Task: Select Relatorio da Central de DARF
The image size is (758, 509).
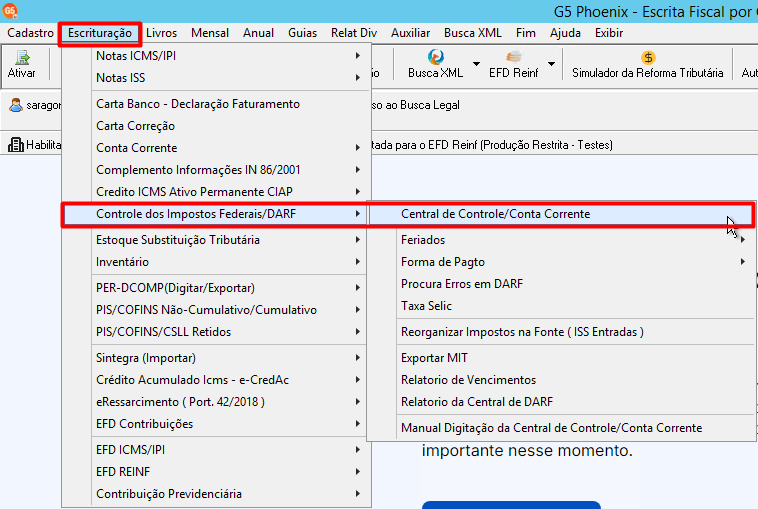Action: (x=561, y=402)
